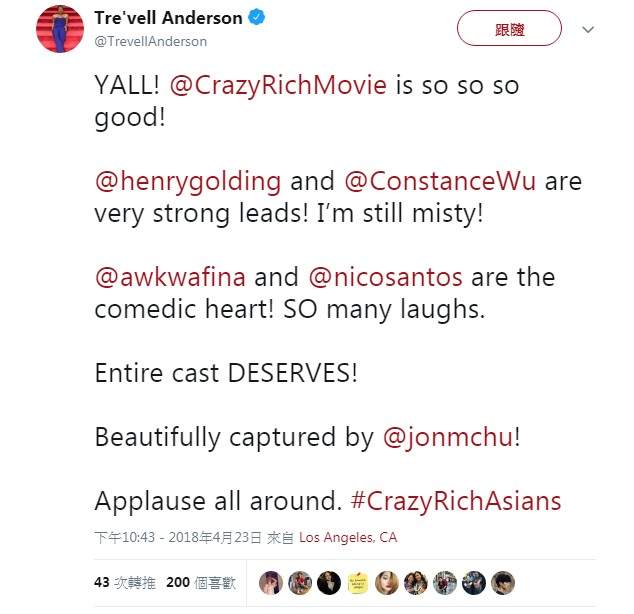Click Tre'vell Anderson's profile avatar
This screenshot has height=614, width=634.
(59, 28)
